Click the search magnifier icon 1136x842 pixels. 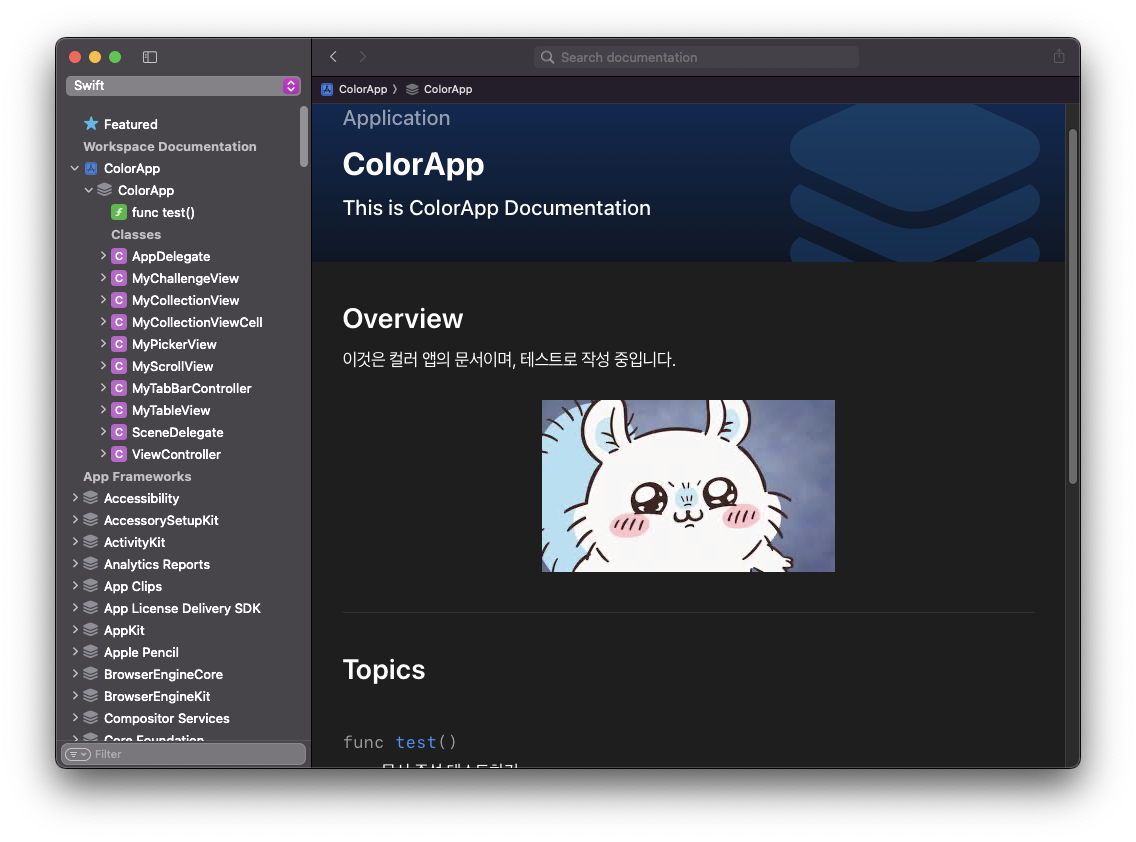coord(548,57)
